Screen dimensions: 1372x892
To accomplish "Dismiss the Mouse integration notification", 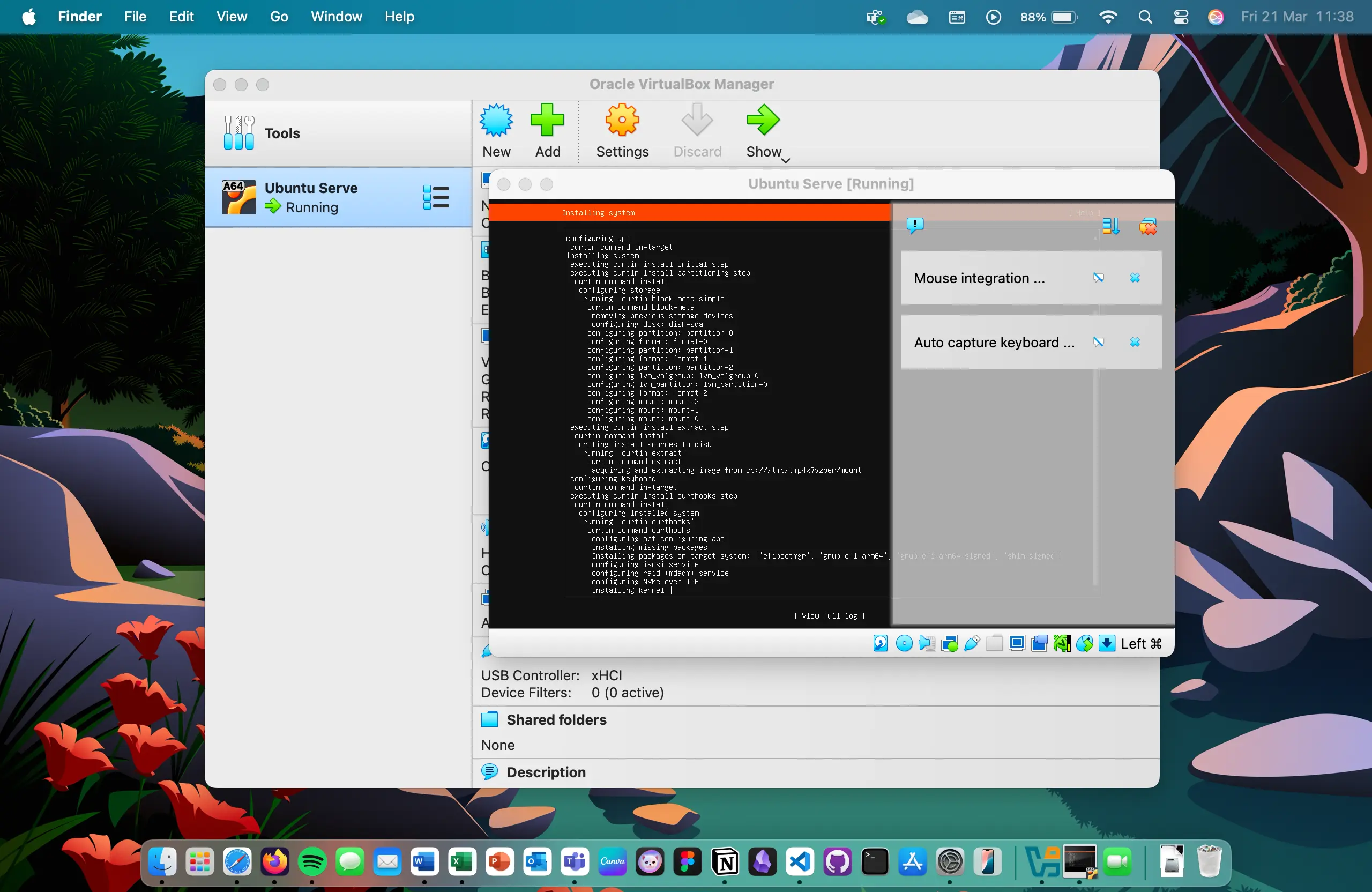I will point(1135,278).
